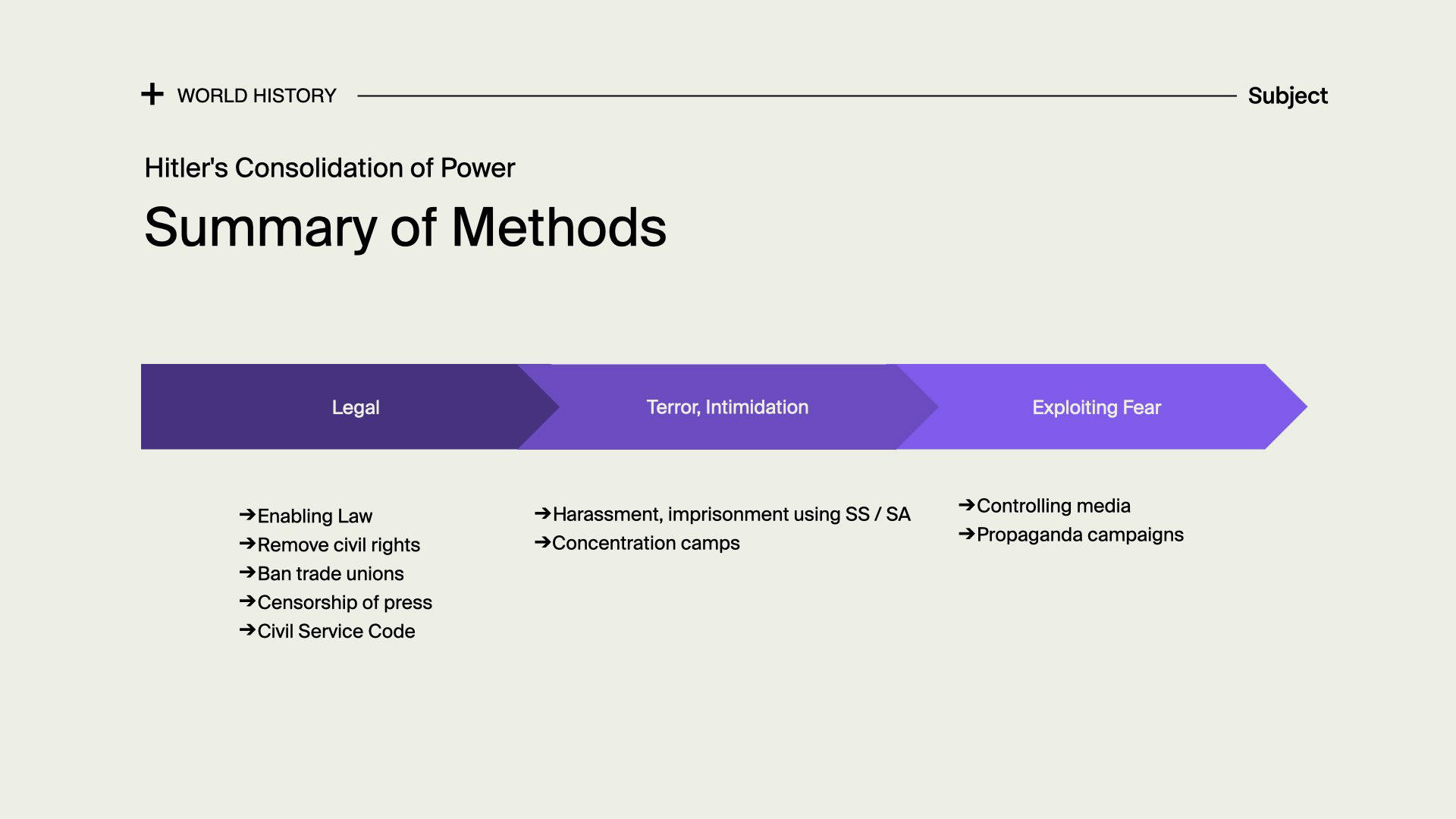Click the Harassment, imprisonment using SS / SA line
The image size is (1456, 819).
pyautogui.click(x=723, y=514)
